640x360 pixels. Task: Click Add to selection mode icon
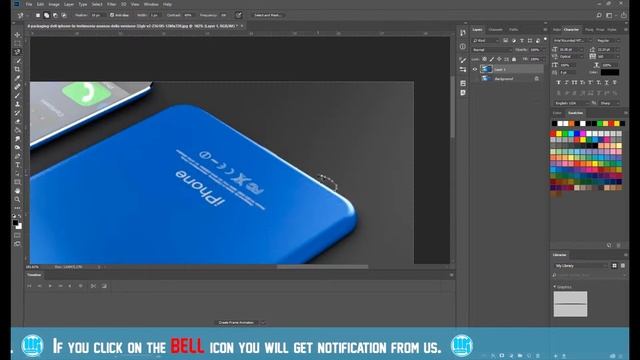(47, 15)
